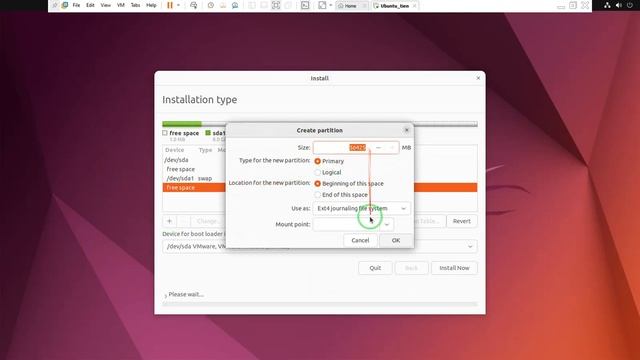
Task: Send Ctrl+Alt+Del to the virtual machine
Action: [193, 5]
